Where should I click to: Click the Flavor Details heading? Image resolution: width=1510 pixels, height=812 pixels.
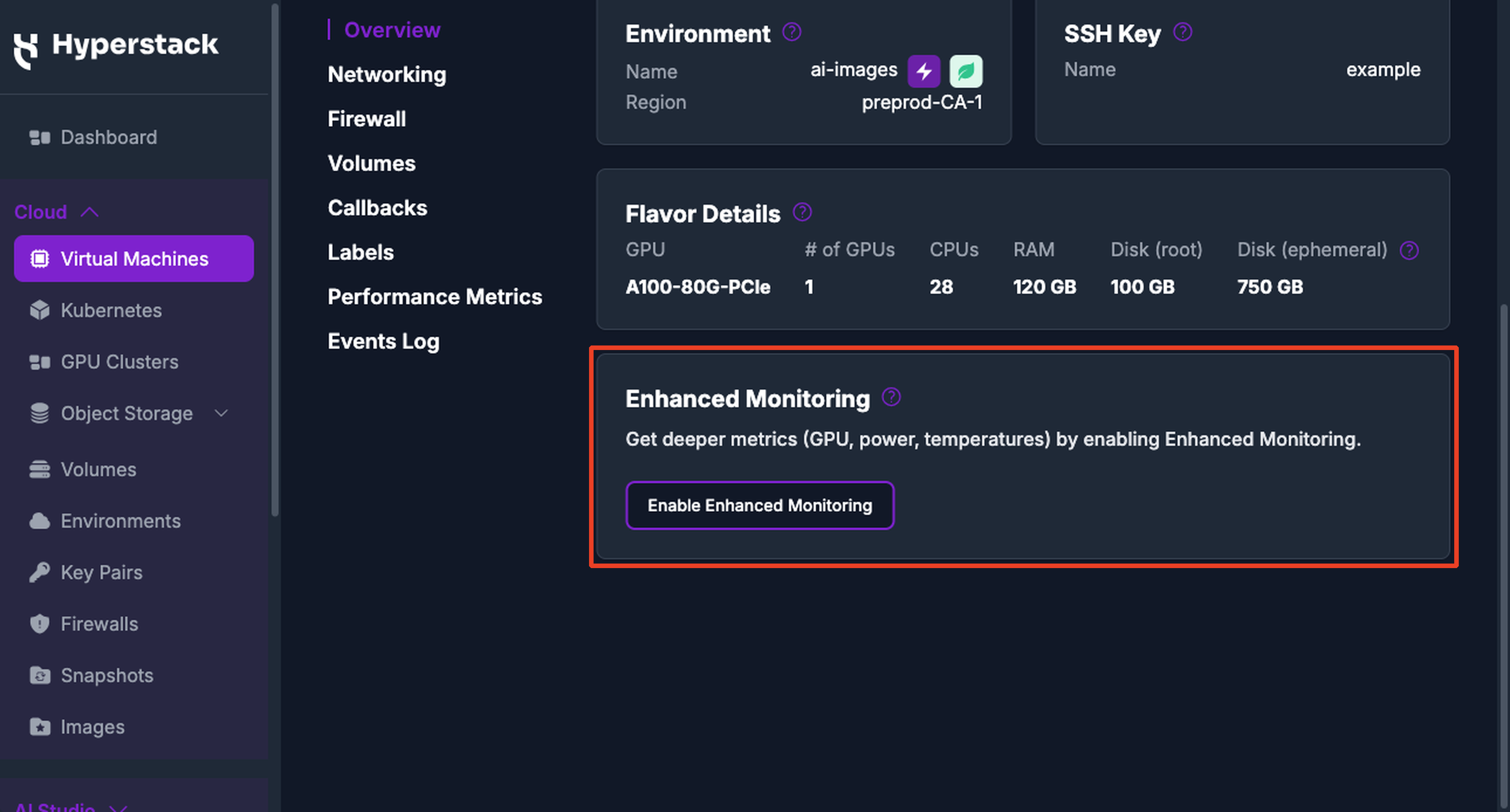703,214
